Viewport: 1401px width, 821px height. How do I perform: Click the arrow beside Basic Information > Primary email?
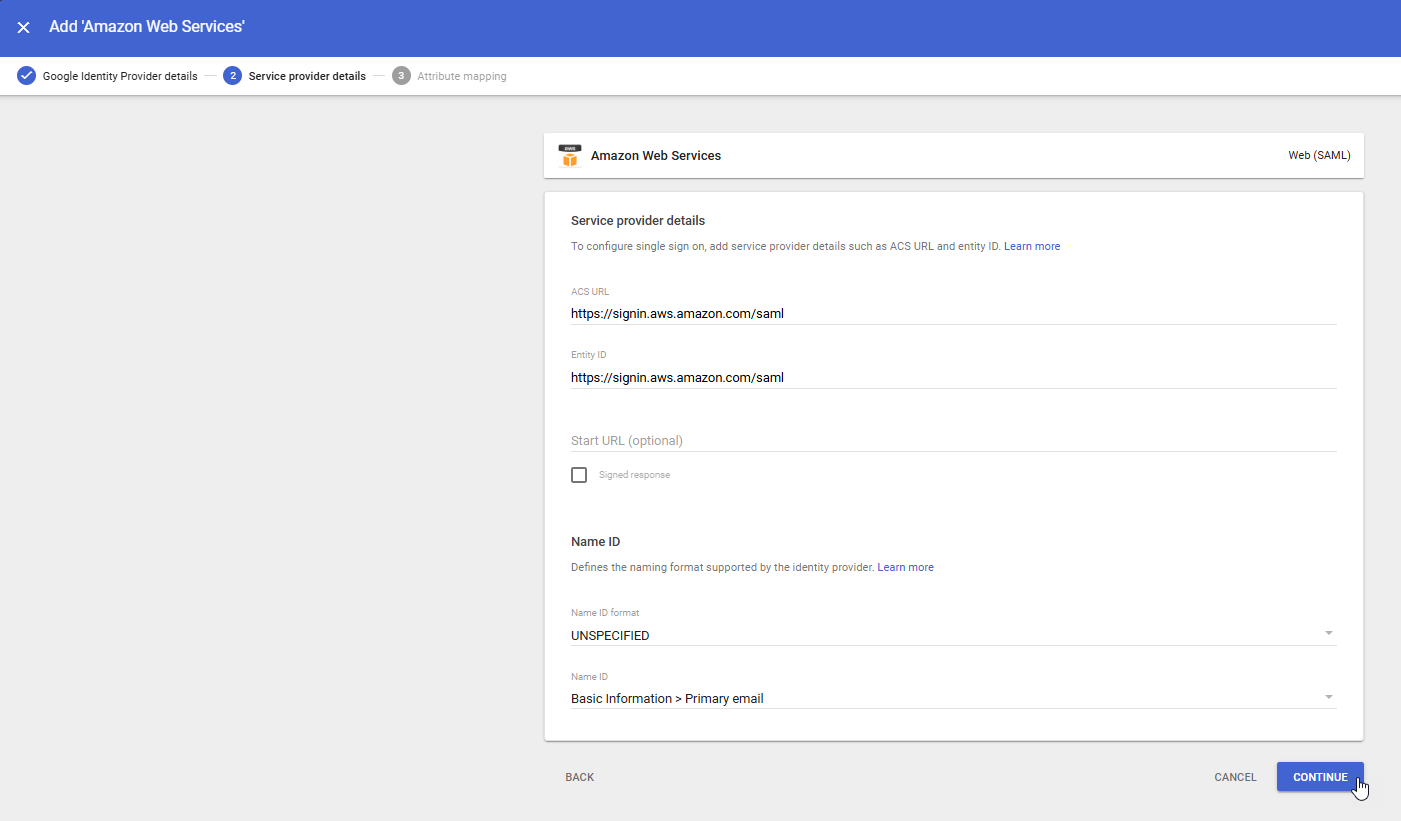click(1328, 697)
